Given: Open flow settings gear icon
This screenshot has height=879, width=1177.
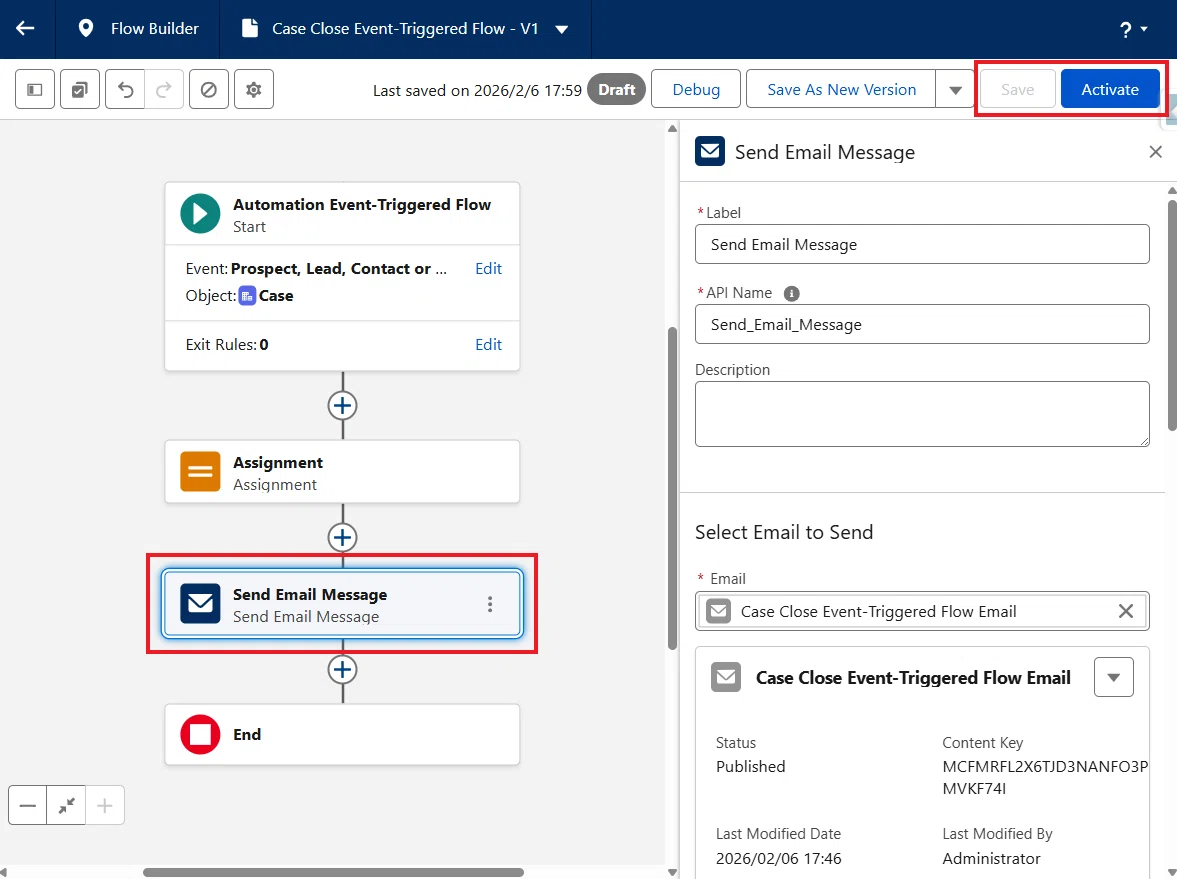Looking at the screenshot, I should [x=254, y=89].
